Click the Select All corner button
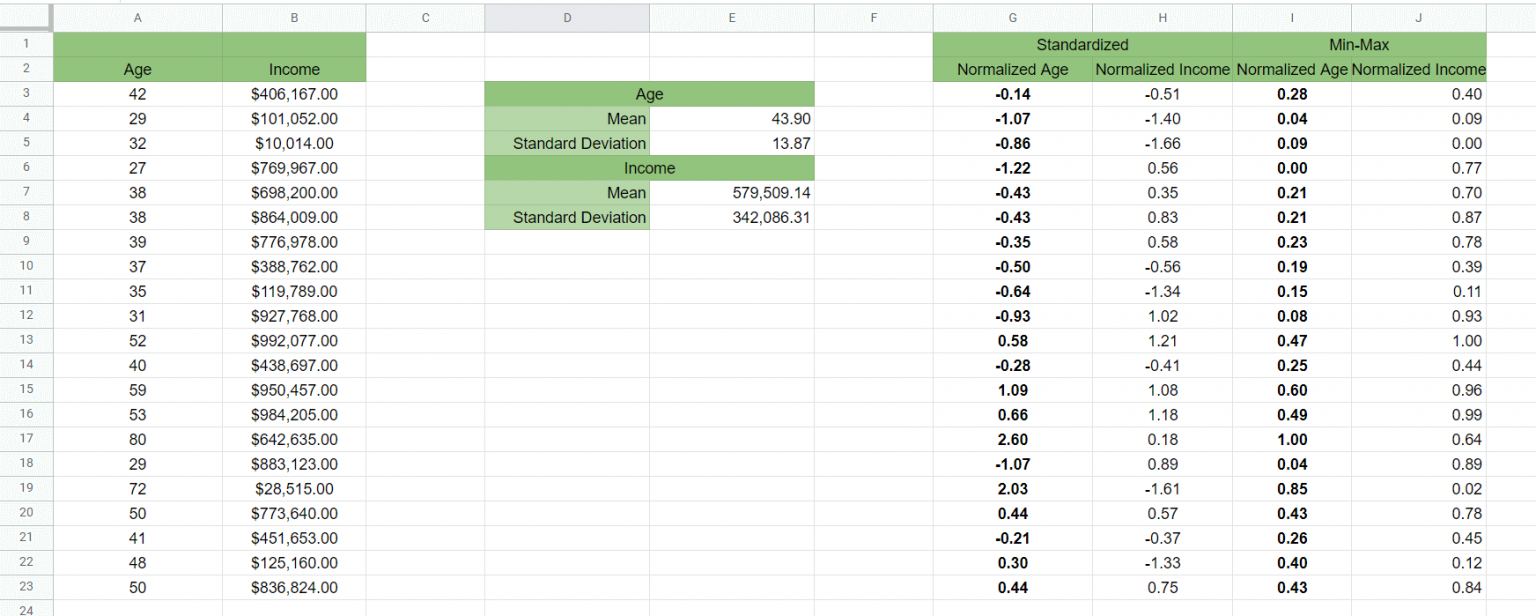 pyautogui.click(x=26, y=17)
